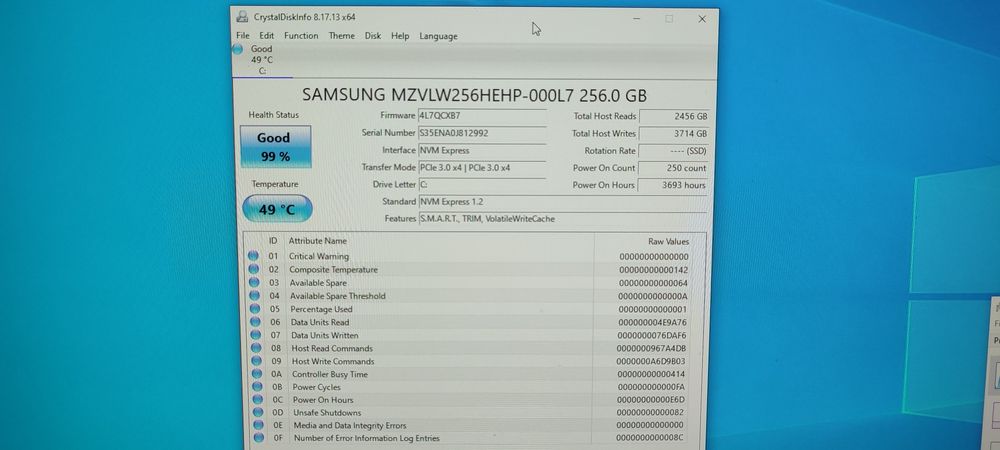The width and height of the screenshot is (1000, 450).
Task: Click the Serial Number field
Action: coord(482,133)
